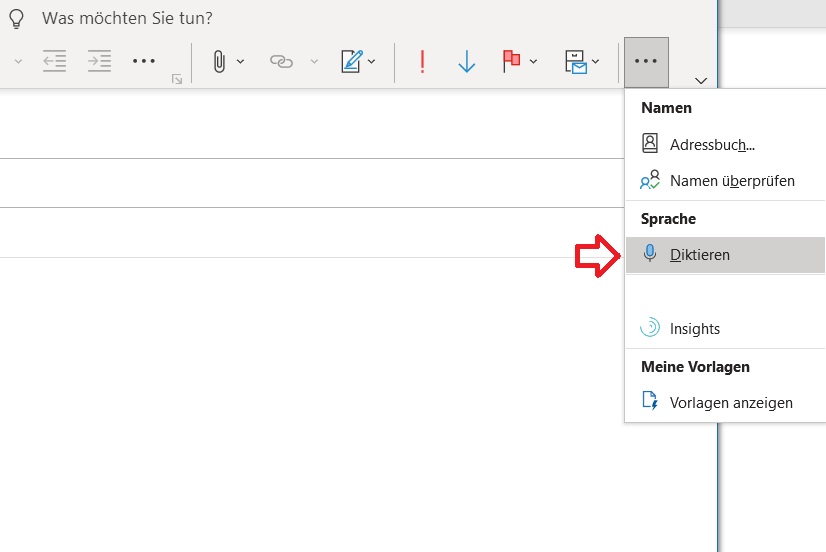Image resolution: width=826 pixels, height=552 pixels.
Task: Set low importance with blue down arrow
Action: pos(466,62)
